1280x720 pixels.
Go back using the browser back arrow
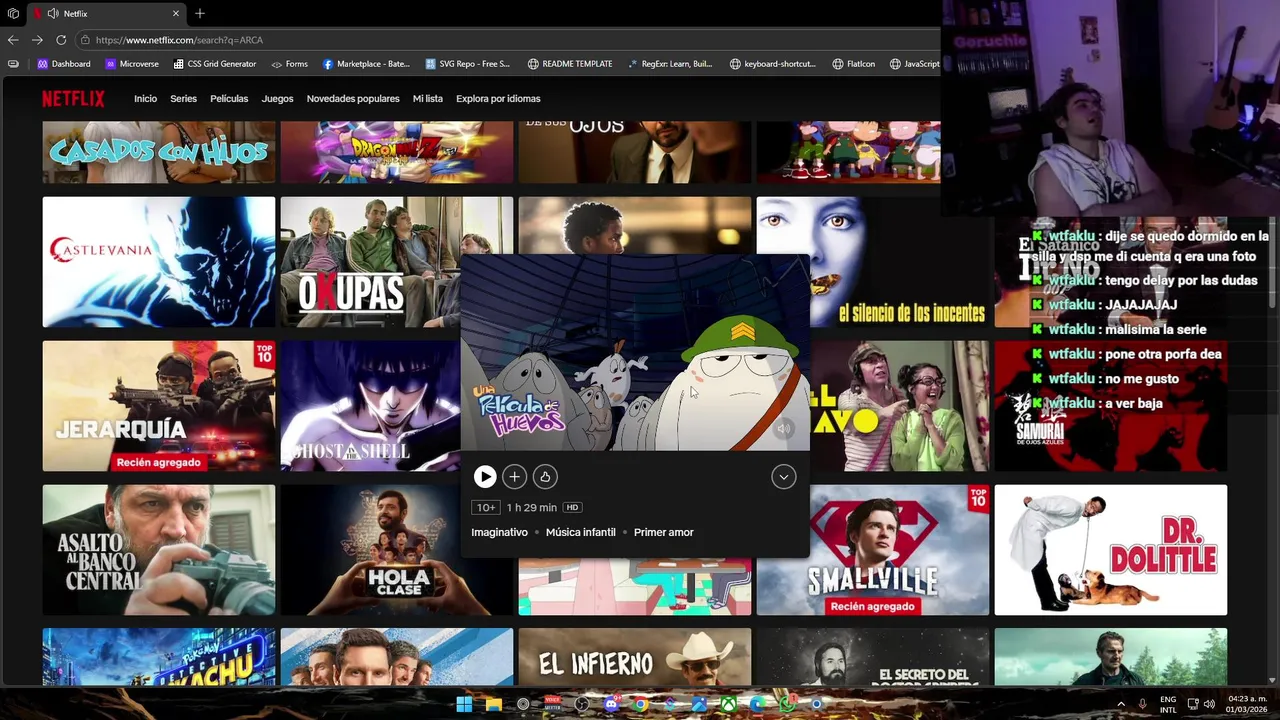pyautogui.click(x=13, y=40)
